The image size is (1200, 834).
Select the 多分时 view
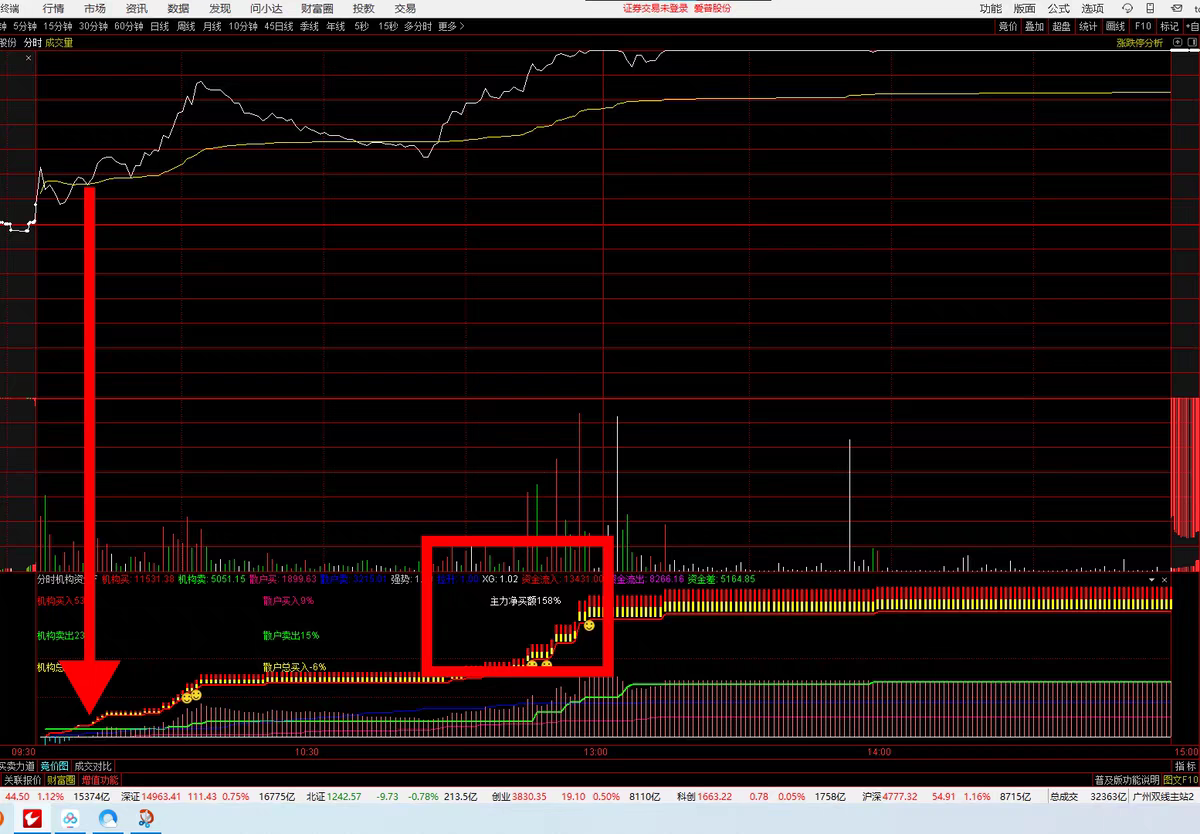[418, 26]
